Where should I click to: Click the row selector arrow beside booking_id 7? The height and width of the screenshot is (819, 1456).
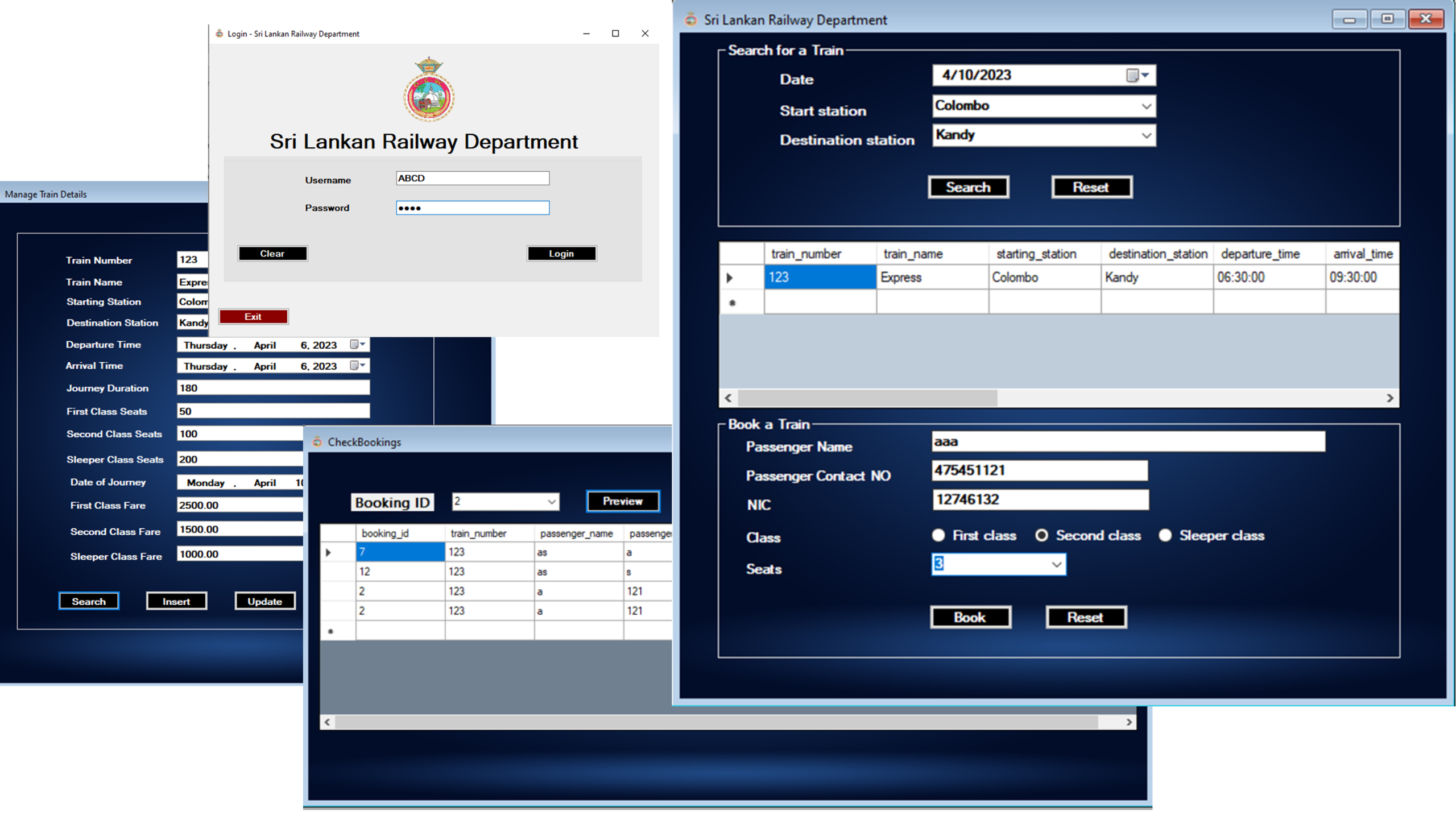328,552
